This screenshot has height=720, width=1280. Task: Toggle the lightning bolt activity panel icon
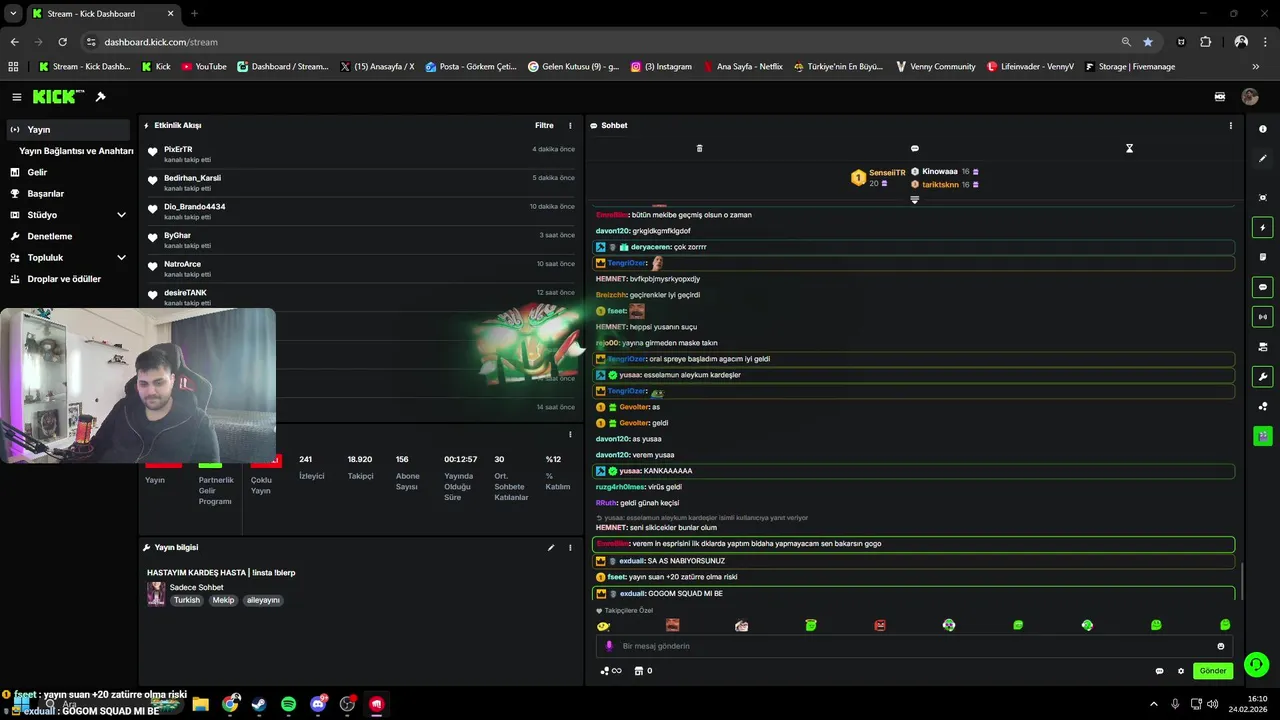(1263, 228)
